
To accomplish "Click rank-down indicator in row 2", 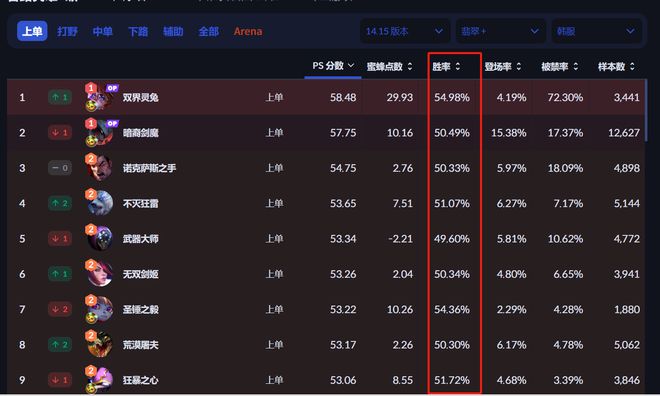I will pyautogui.click(x=60, y=133).
